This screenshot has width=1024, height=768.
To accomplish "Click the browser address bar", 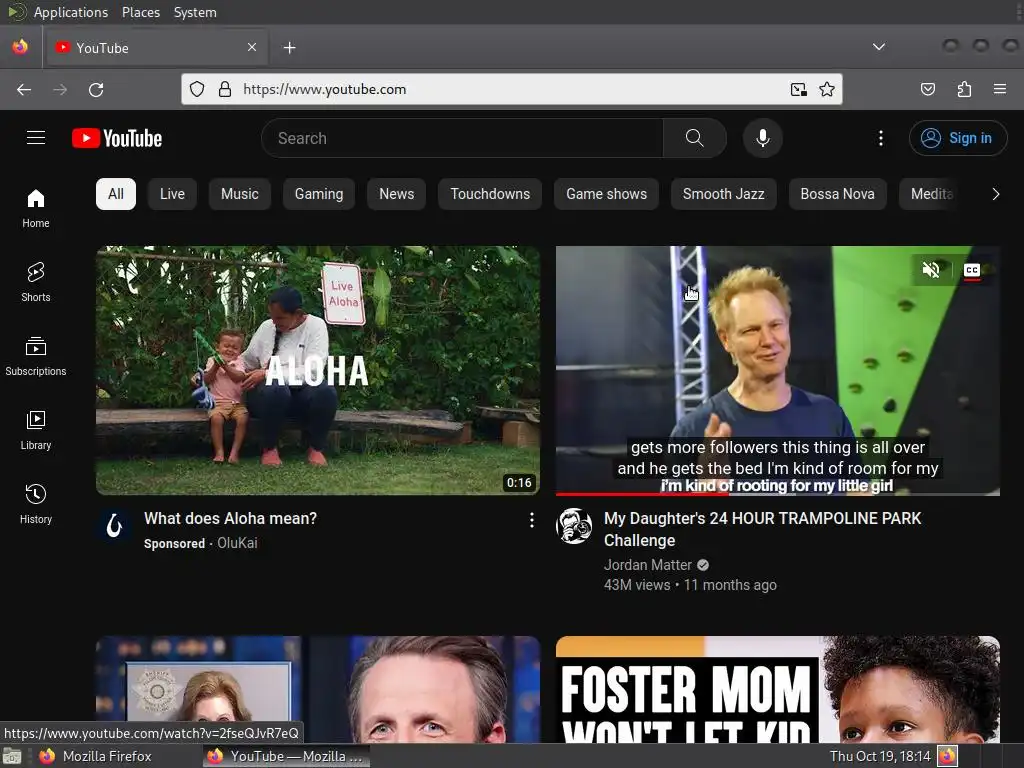I will coord(509,89).
